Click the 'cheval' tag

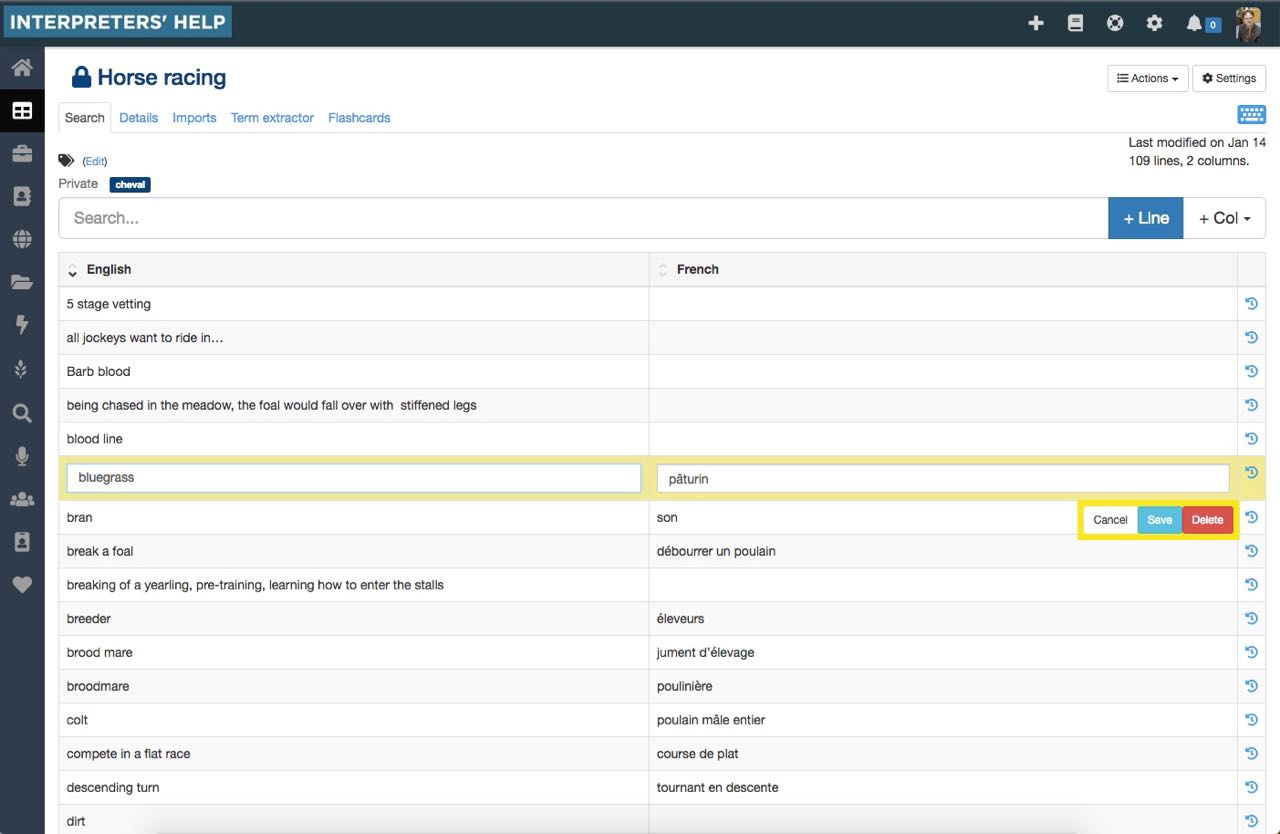point(130,185)
